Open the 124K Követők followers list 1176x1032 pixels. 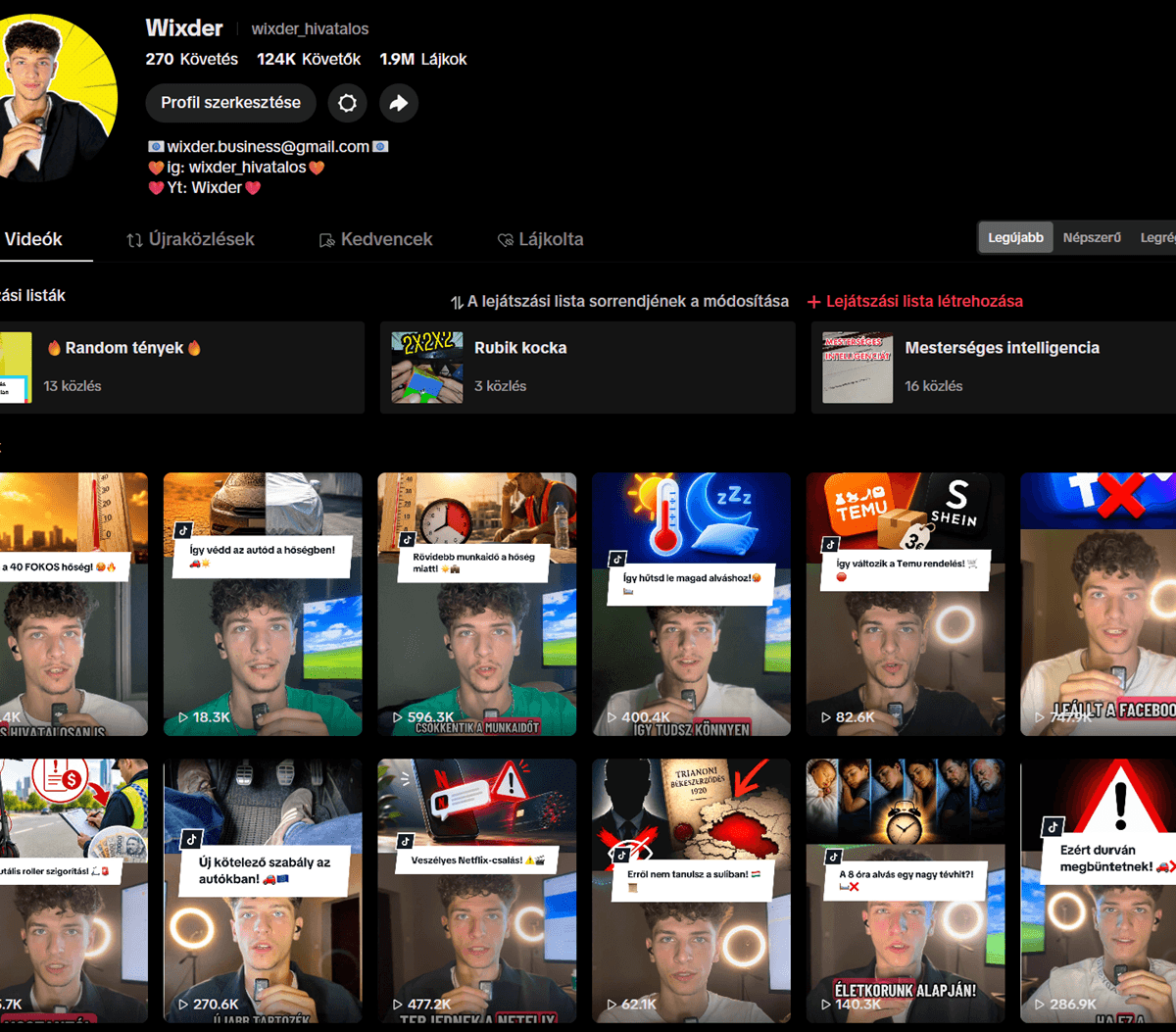click(309, 59)
